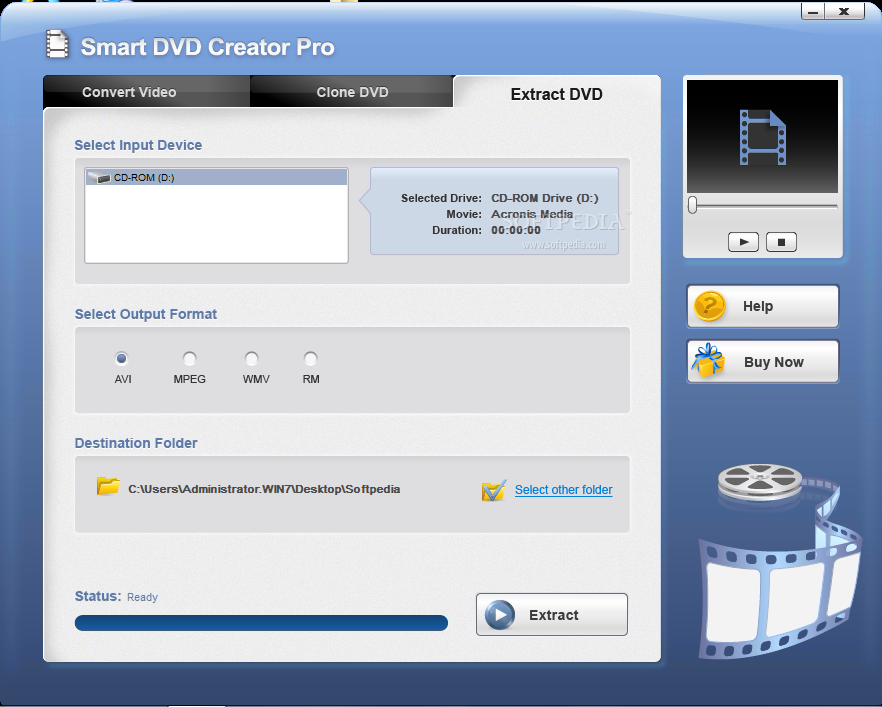Click the Buy Now gift button
Image resolution: width=882 pixels, height=707 pixels.
tap(763, 362)
